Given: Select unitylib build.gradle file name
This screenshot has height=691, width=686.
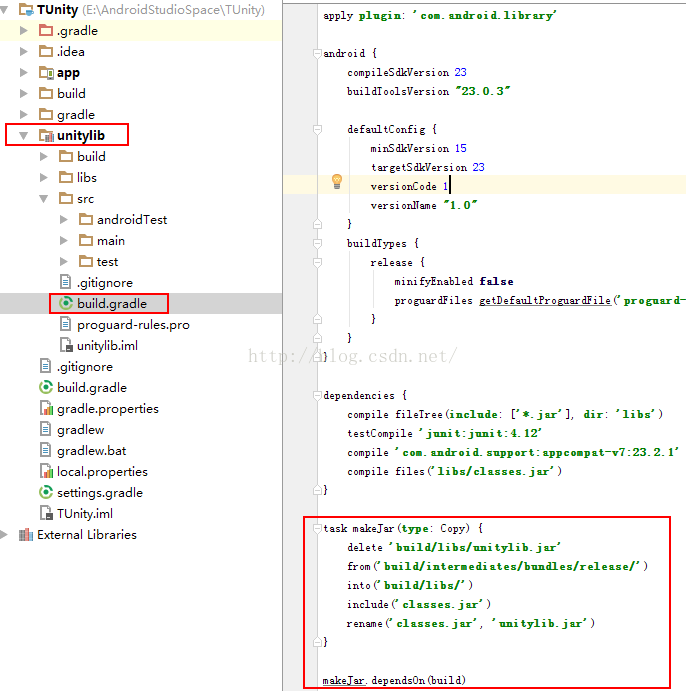Looking at the screenshot, I should coord(112,304).
